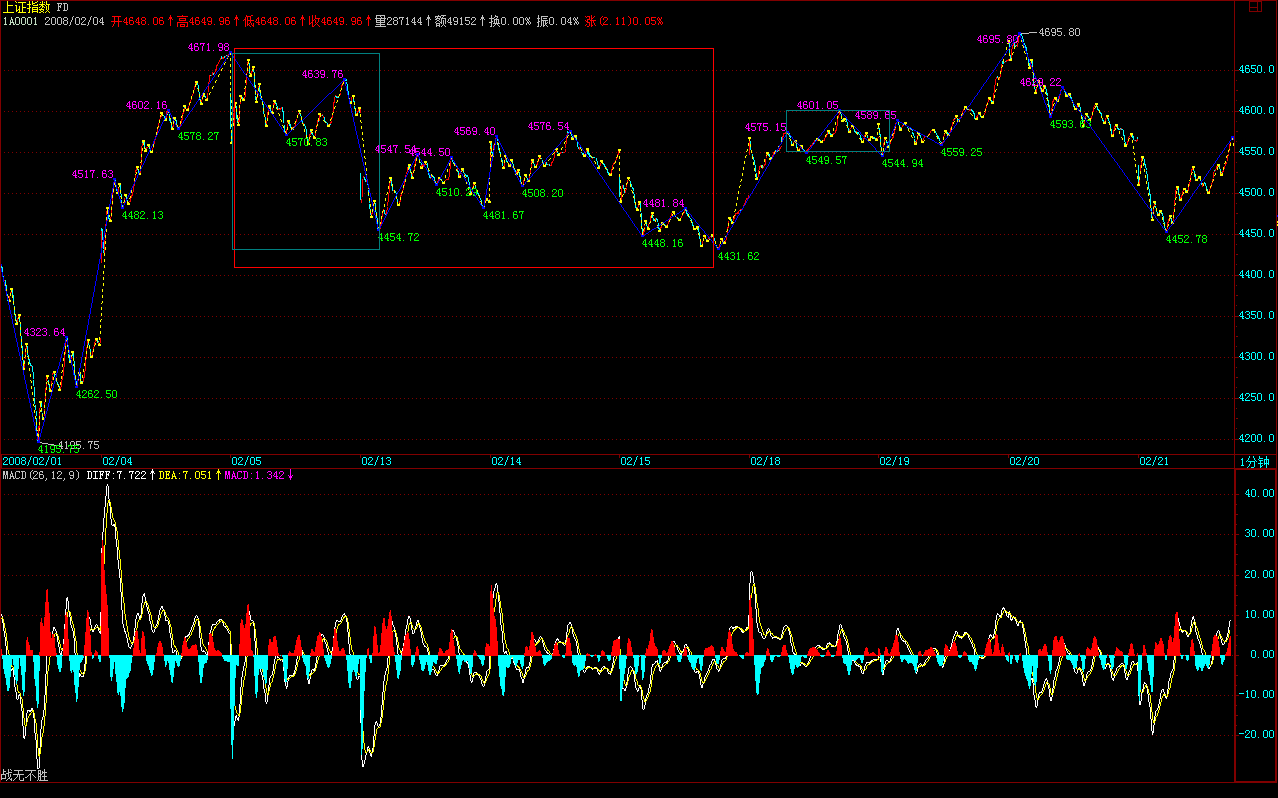Click the 4431.62 low price label
The width and height of the screenshot is (1278, 798).
point(738,256)
